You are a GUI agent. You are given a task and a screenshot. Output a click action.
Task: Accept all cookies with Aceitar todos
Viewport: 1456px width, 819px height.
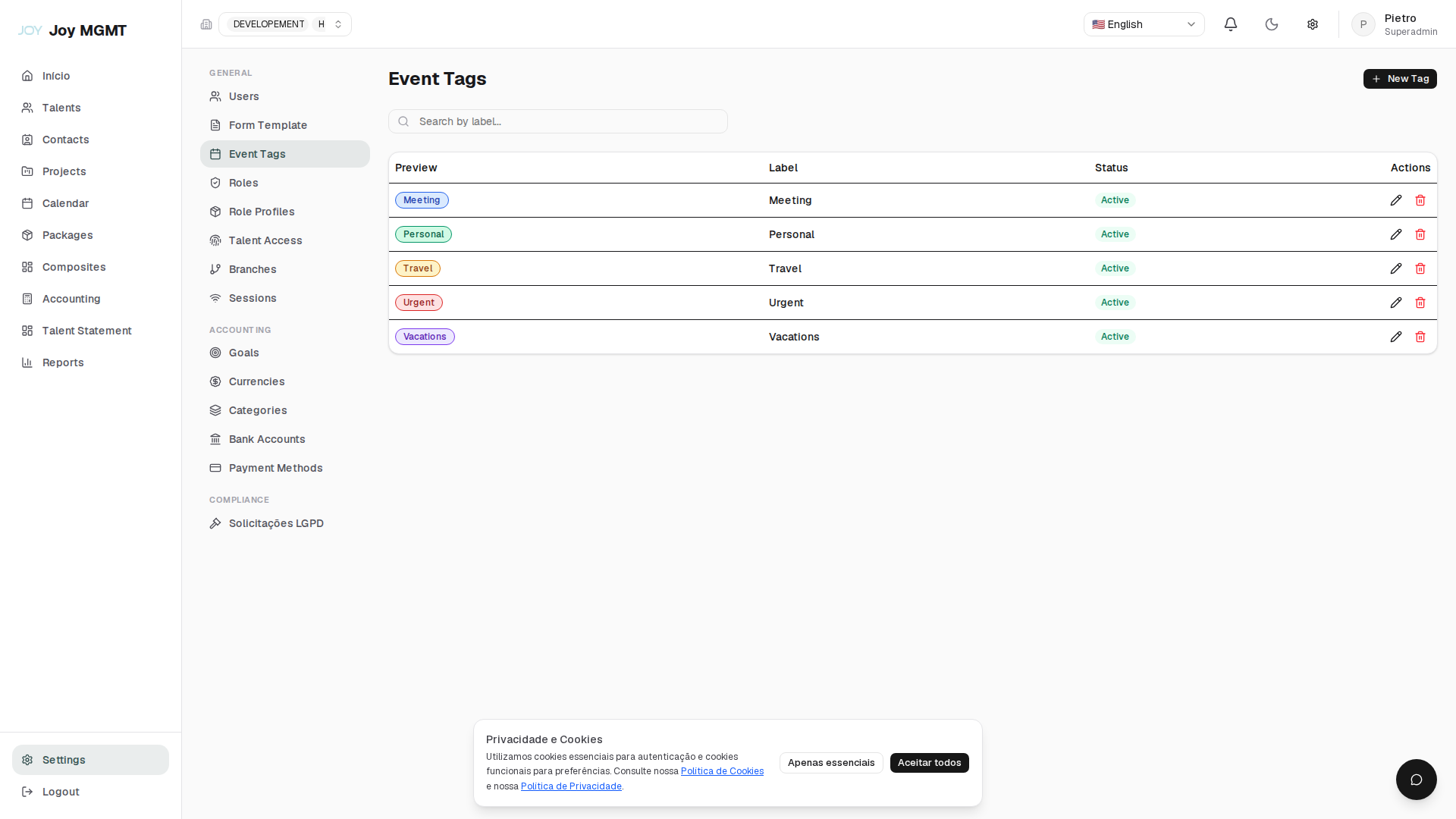pyautogui.click(x=930, y=763)
